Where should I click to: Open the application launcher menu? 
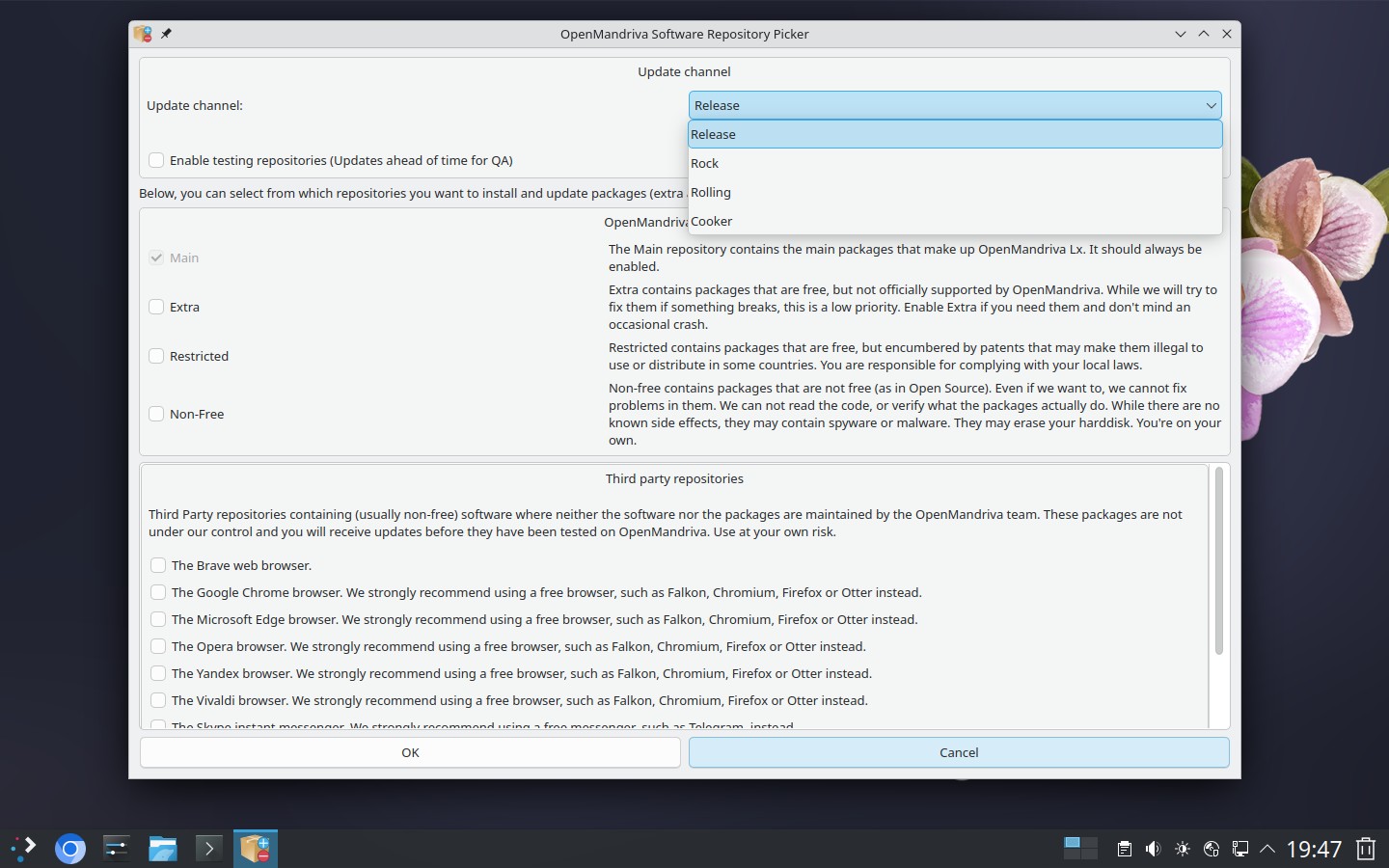[24, 849]
